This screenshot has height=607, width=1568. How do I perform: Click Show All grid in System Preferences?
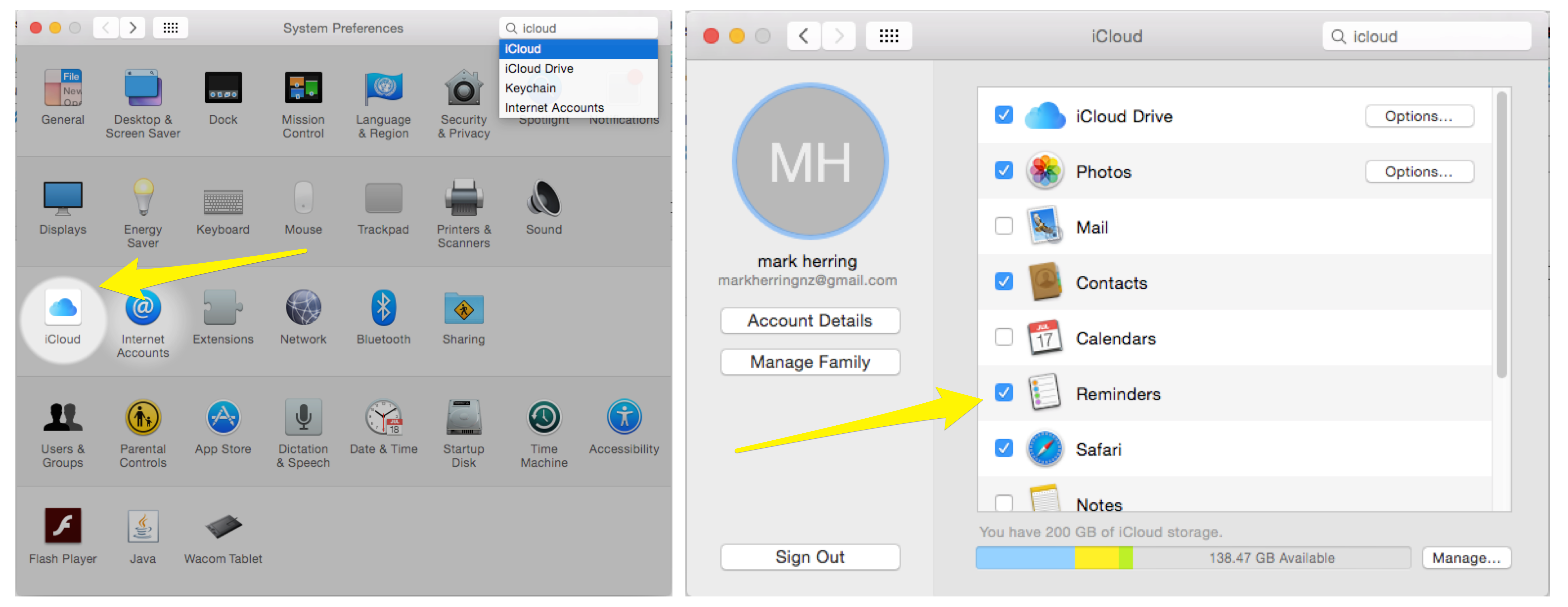tap(170, 27)
